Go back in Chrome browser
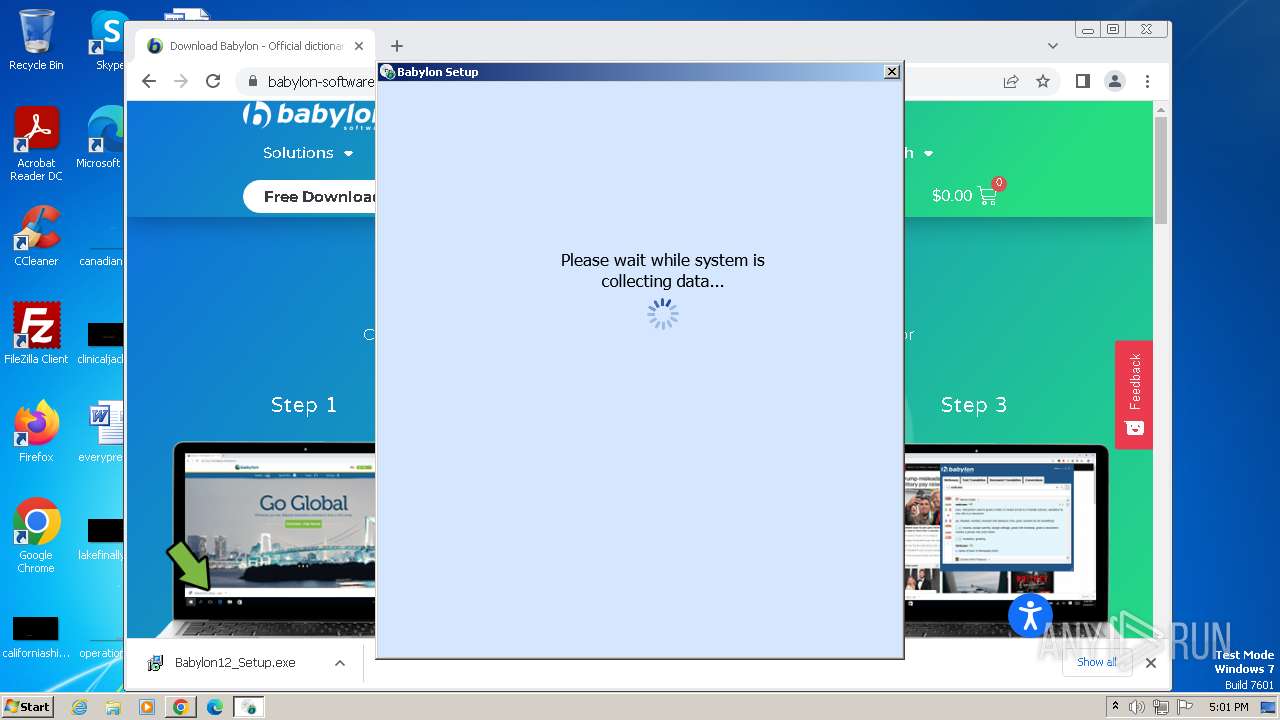The width and height of the screenshot is (1280, 720). click(x=149, y=81)
